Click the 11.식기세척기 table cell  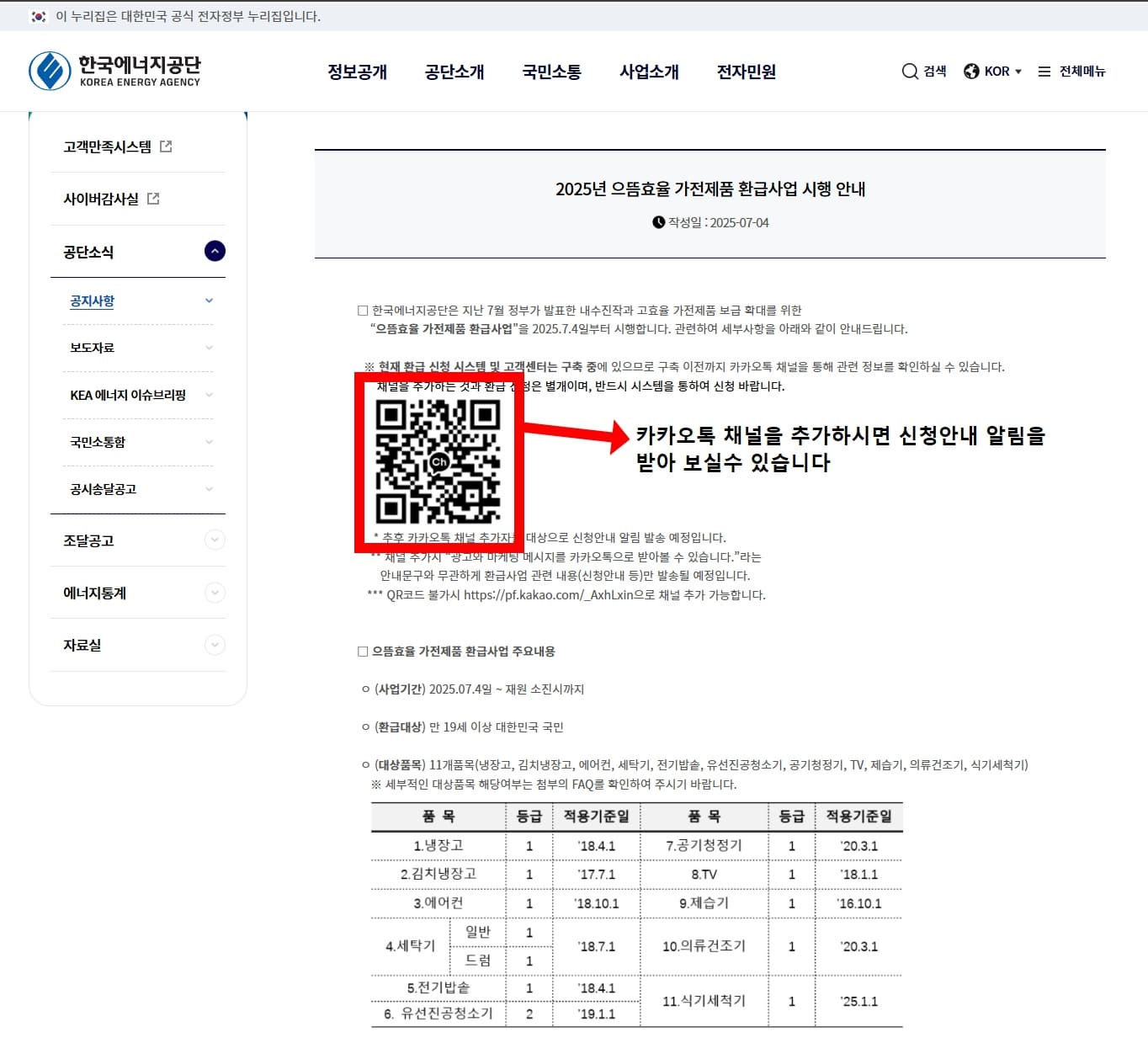pyautogui.click(x=704, y=1001)
